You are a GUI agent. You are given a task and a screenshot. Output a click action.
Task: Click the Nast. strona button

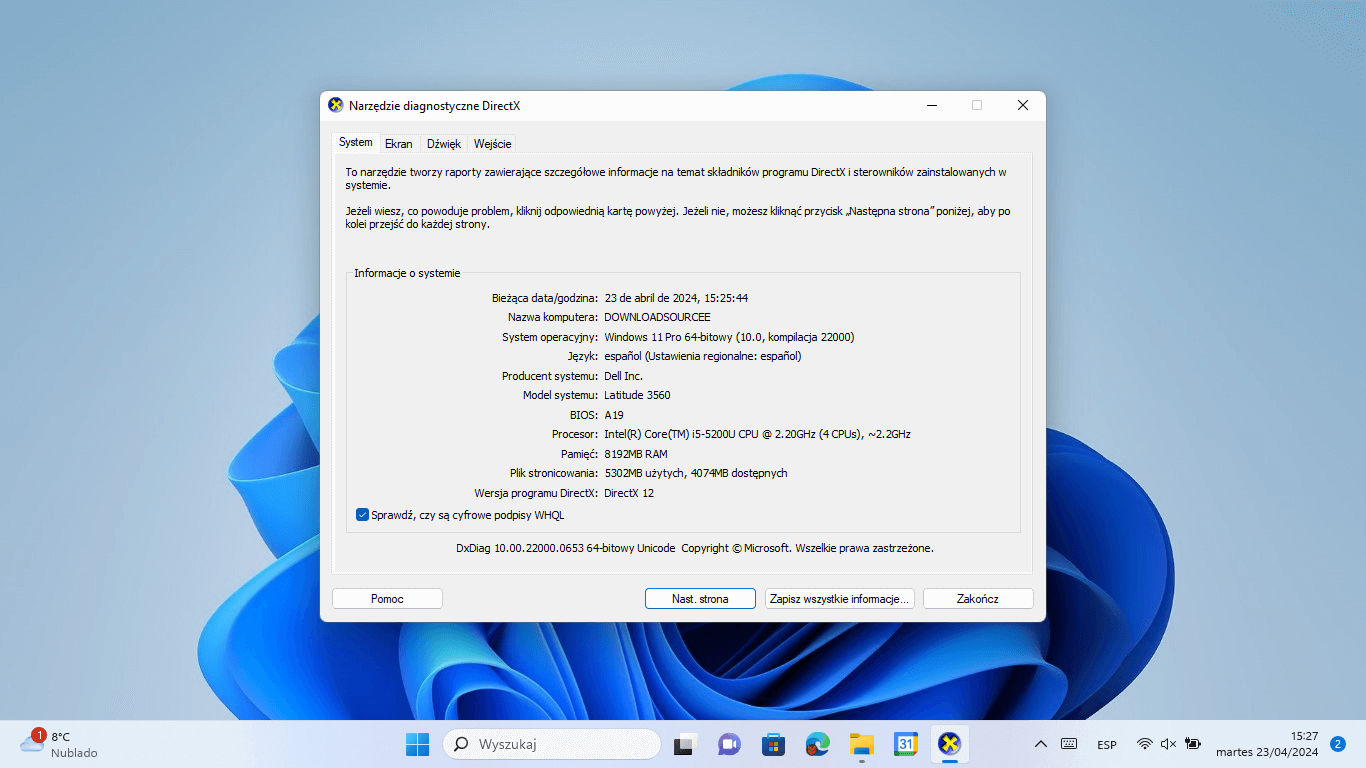700,599
